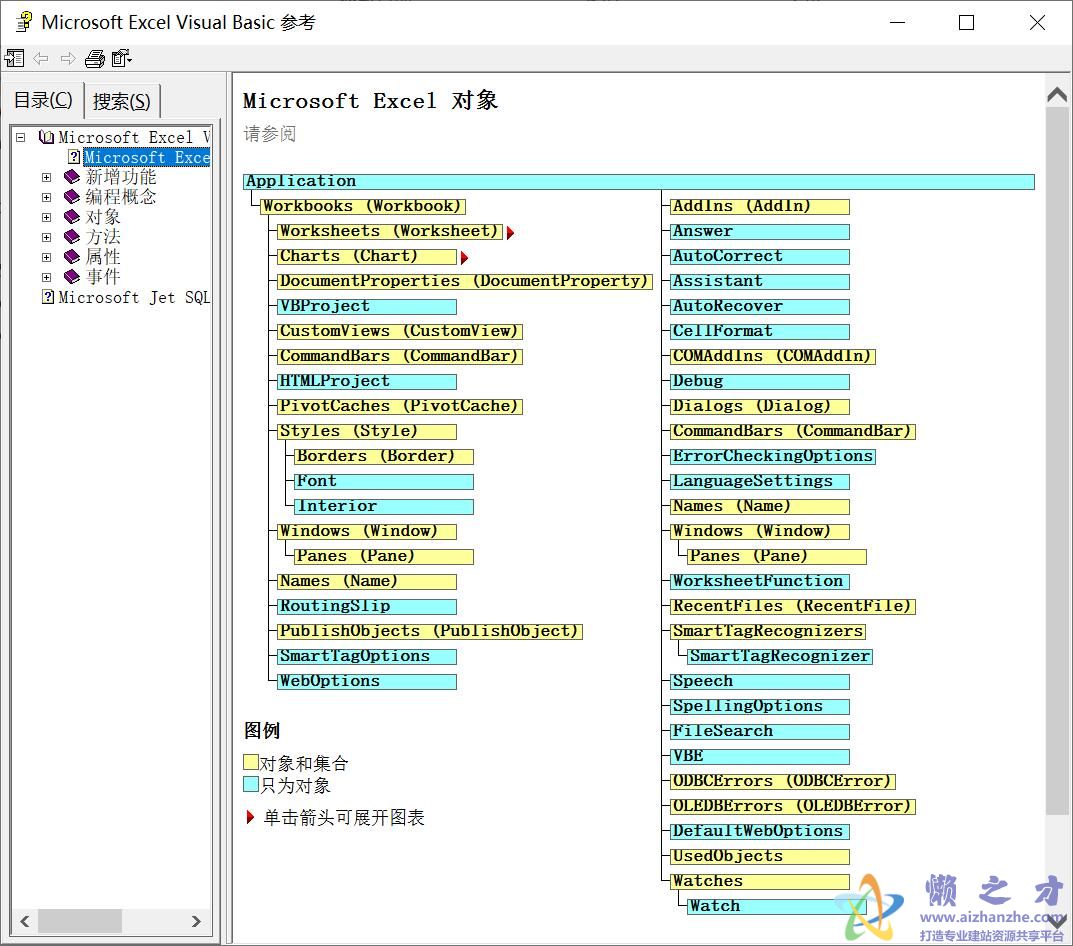
Task: Open the ODBCErrors (ODBCError) link
Action: coord(783,781)
